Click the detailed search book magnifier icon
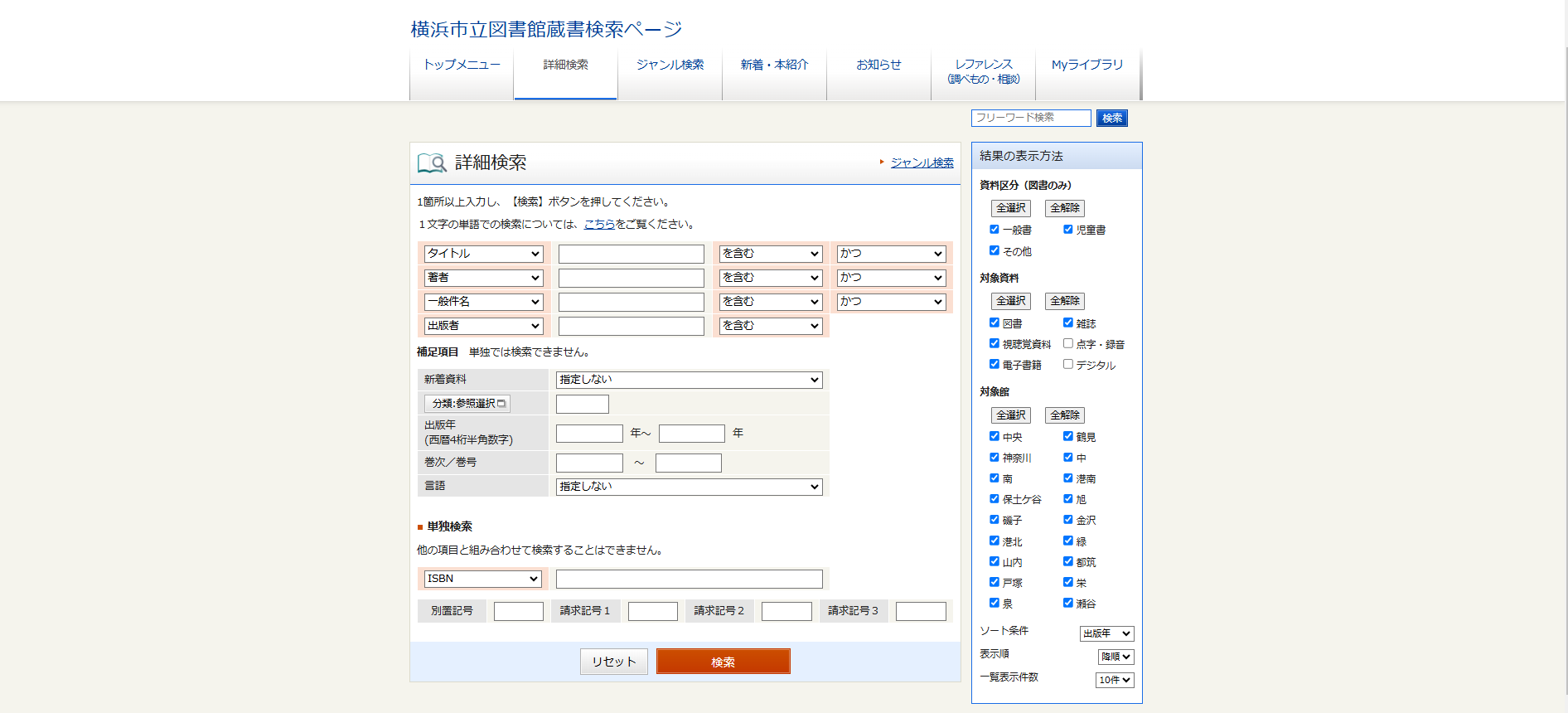This screenshot has height=713, width=1568. tap(432, 162)
